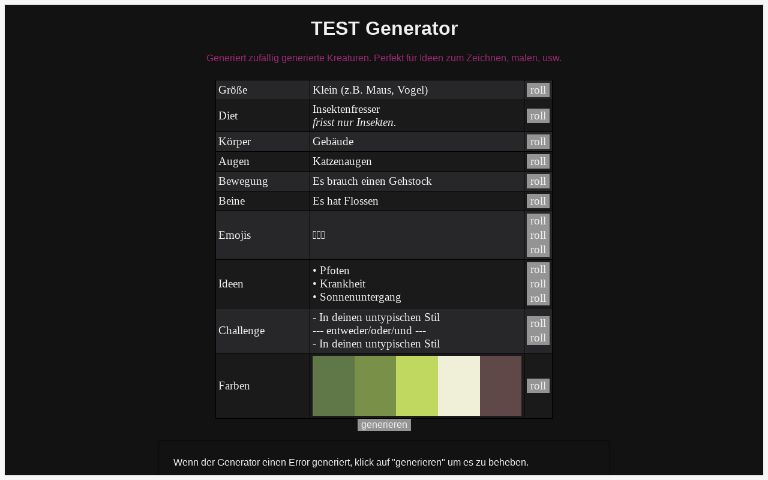Click the generieren button

click(x=384, y=425)
